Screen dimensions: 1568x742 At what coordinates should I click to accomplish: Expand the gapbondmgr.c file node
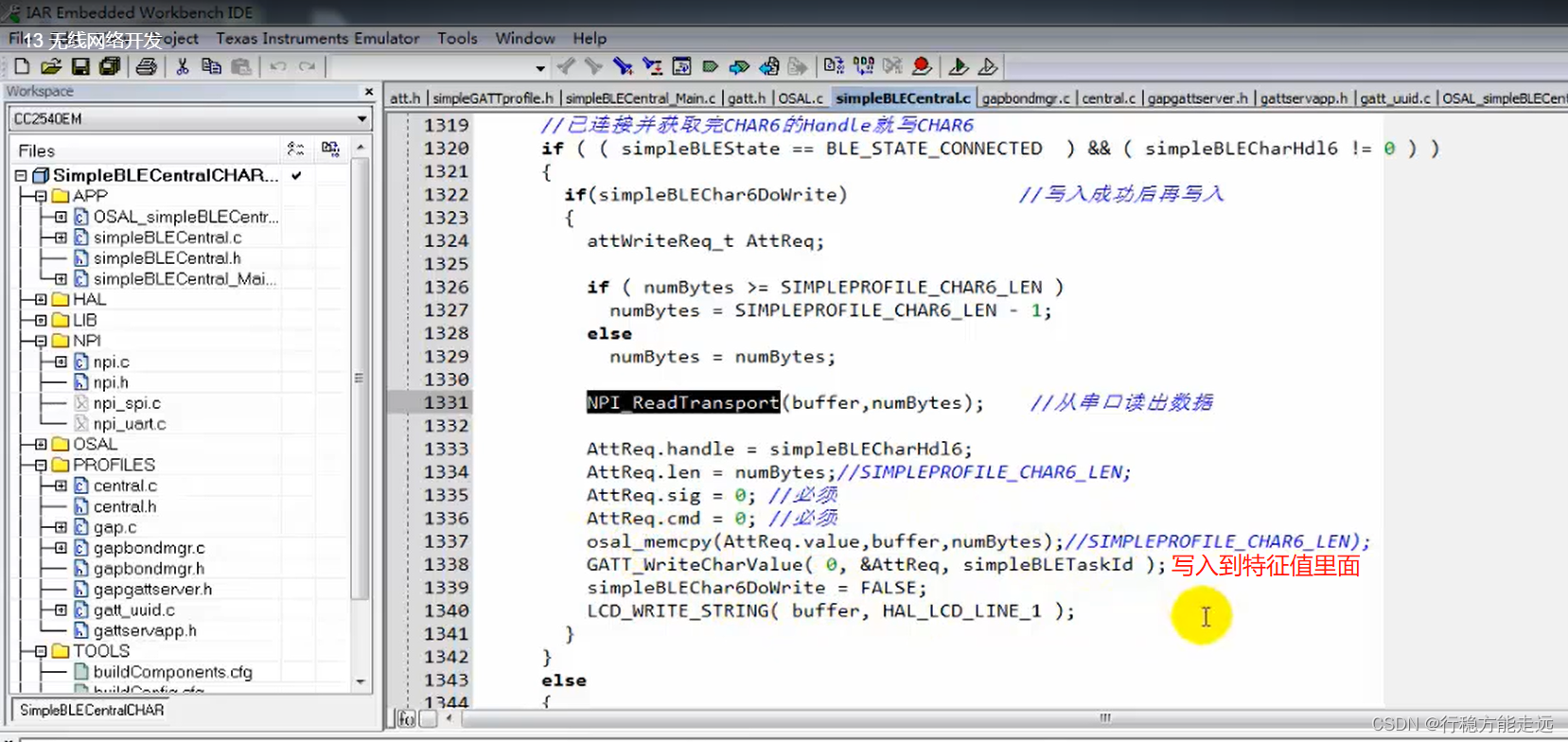[61, 548]
